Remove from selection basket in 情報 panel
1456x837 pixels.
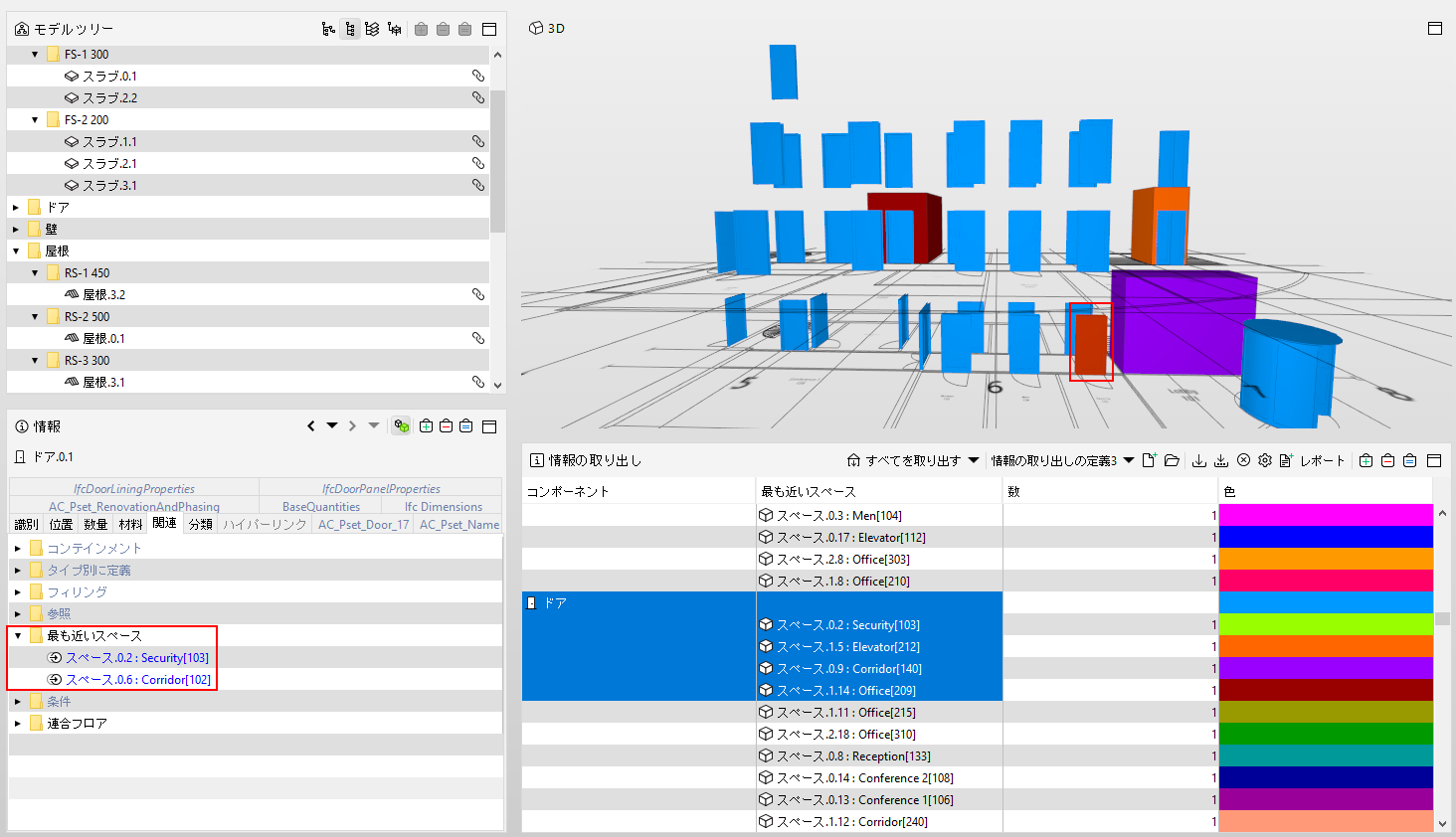pos(446,425)
